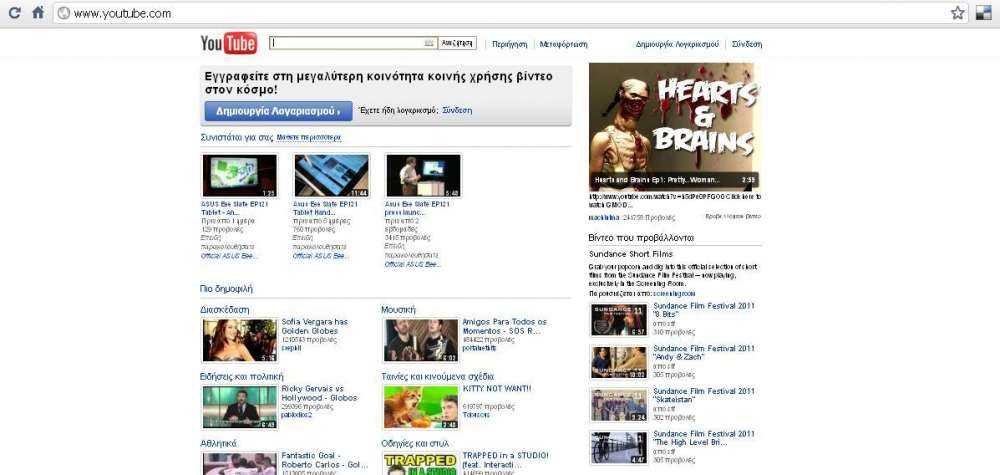The height and width of the screenshot is (475, 1000).
Task: Click Amigos Para Todos os Momentos title
Action: point(504,326)
